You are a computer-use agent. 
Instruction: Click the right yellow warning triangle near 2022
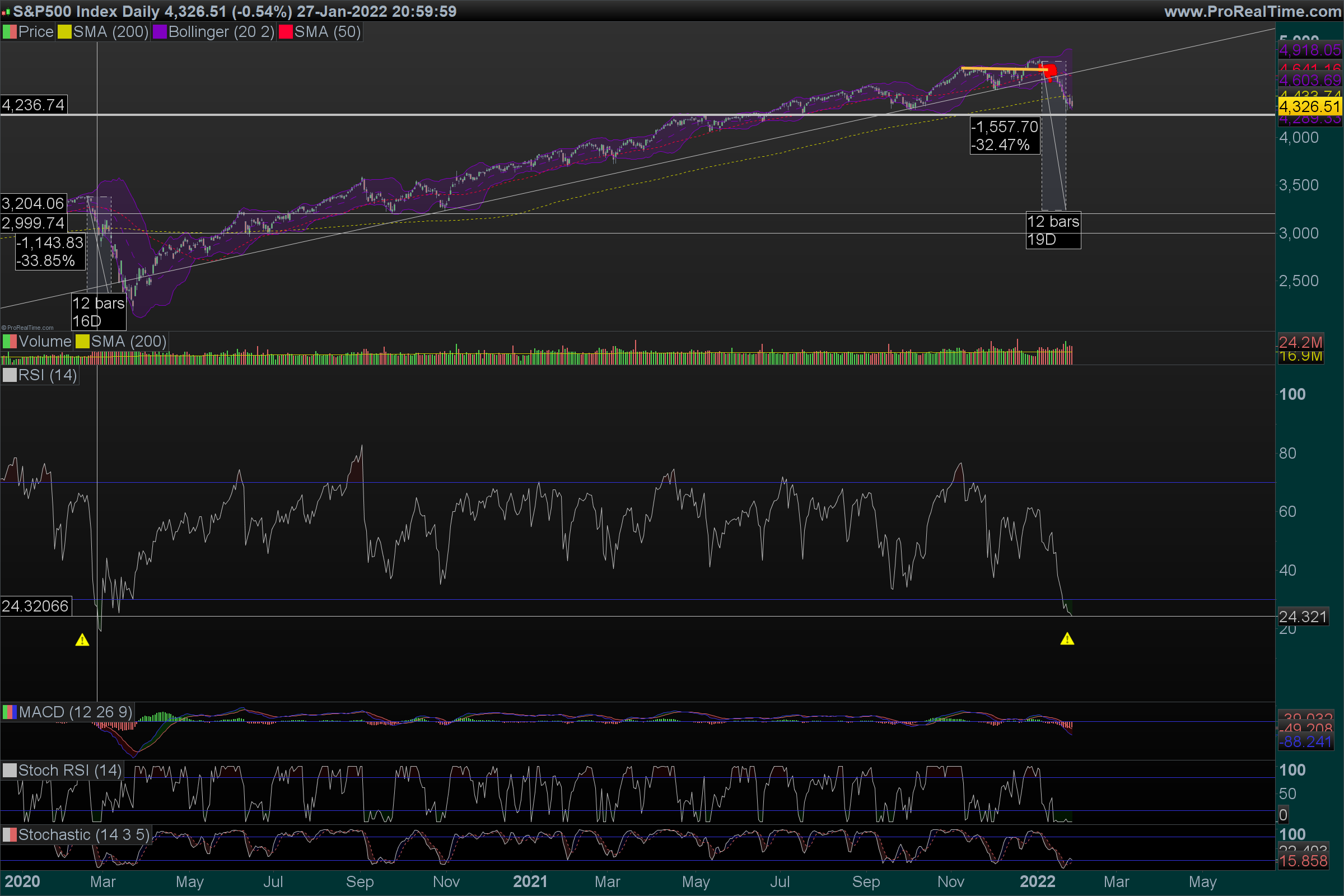(x=1067, y=639)
